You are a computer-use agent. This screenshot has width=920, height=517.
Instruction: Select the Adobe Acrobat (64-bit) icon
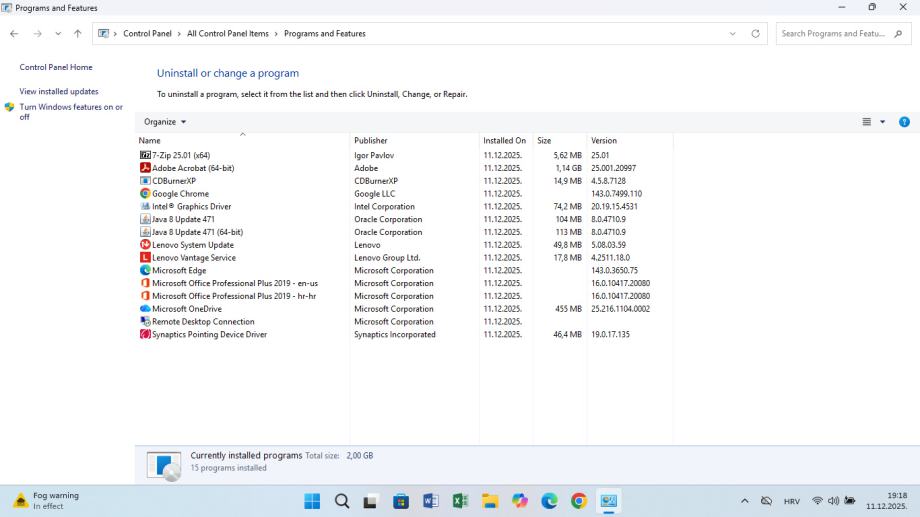click(145, 168)
